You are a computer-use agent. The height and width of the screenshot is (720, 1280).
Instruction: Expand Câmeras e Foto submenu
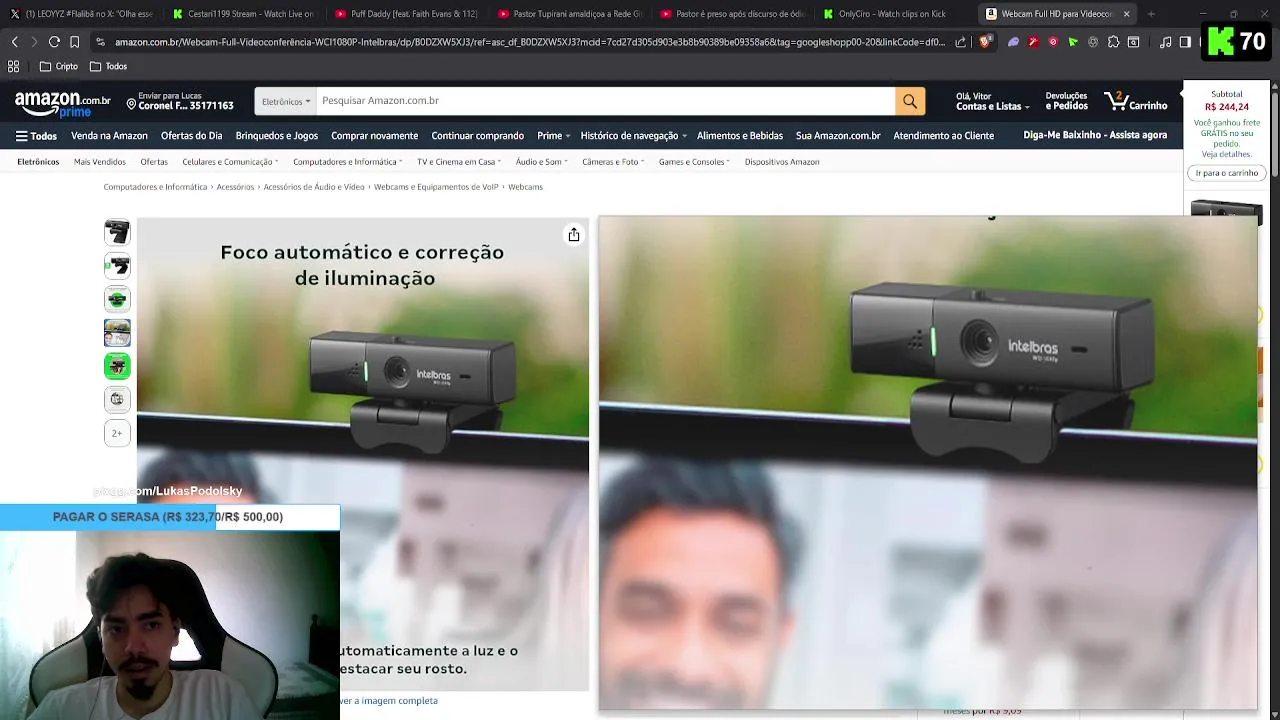point(613,162)
